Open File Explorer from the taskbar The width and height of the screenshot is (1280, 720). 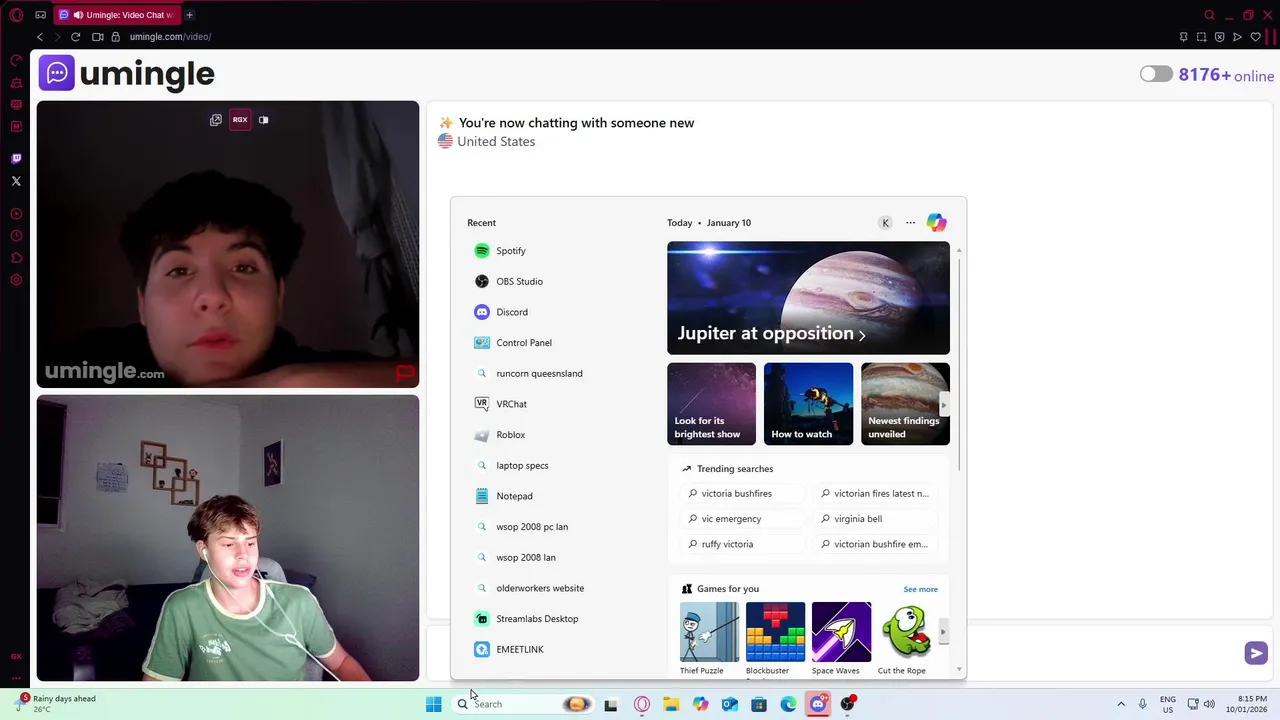(x=671, y=704)
